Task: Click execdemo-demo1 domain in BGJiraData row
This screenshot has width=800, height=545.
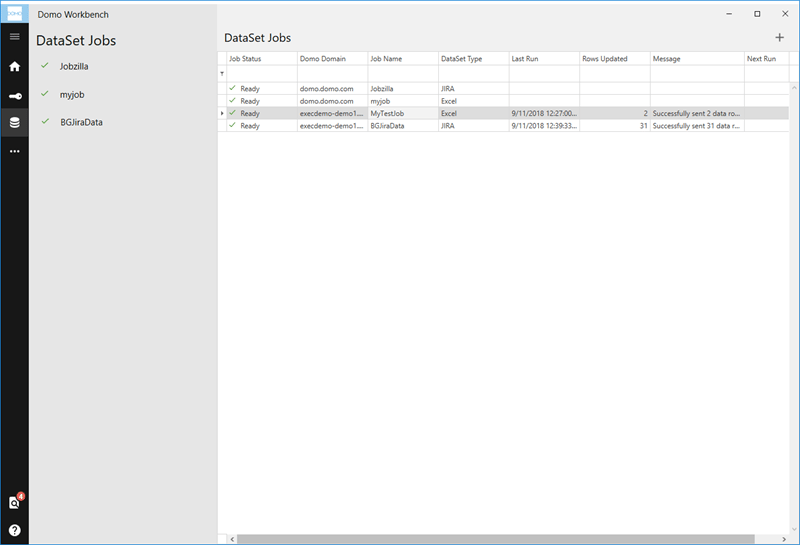Action: [332, 126]
